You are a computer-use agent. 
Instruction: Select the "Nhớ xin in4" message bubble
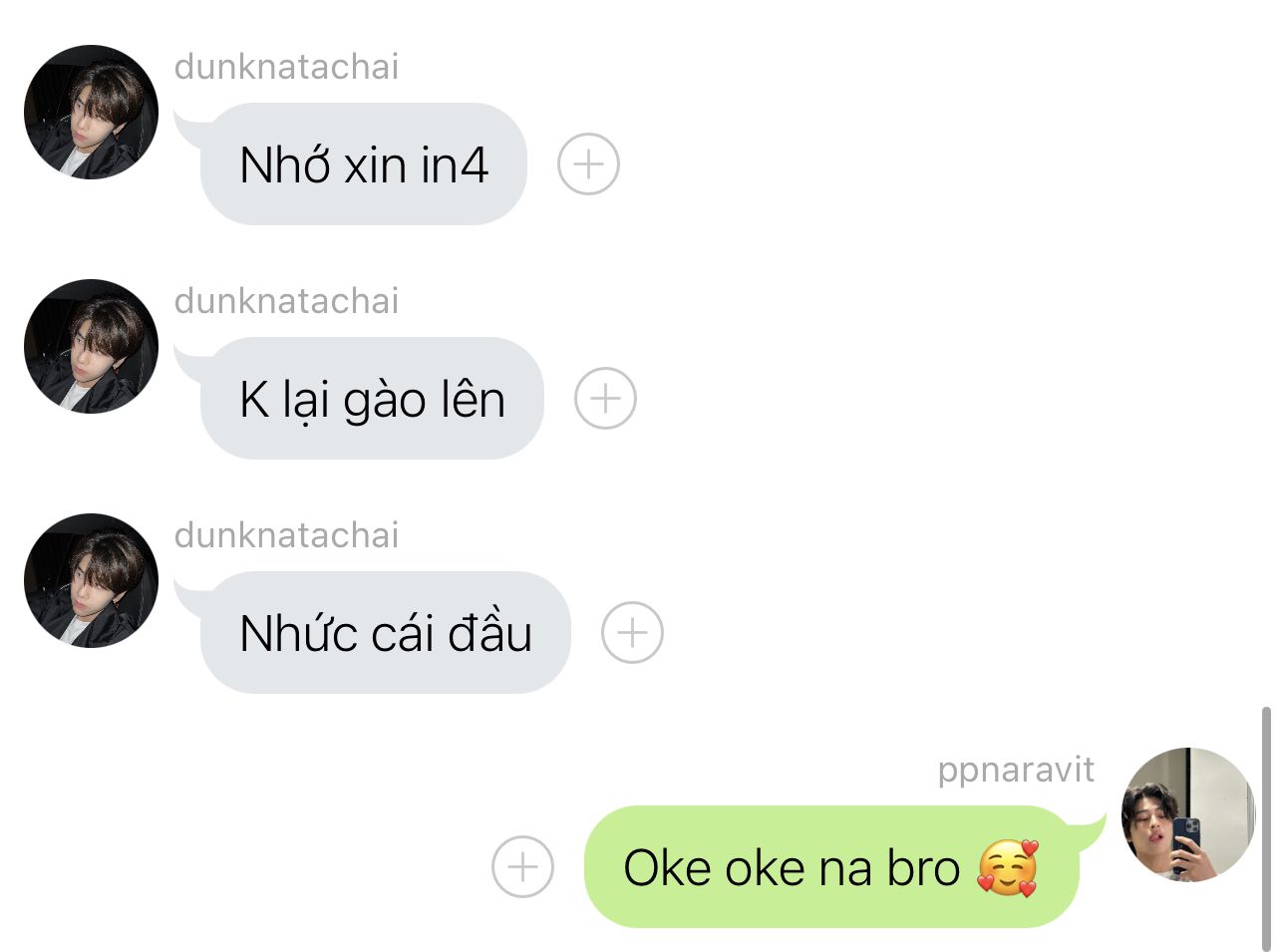(364, 164)
